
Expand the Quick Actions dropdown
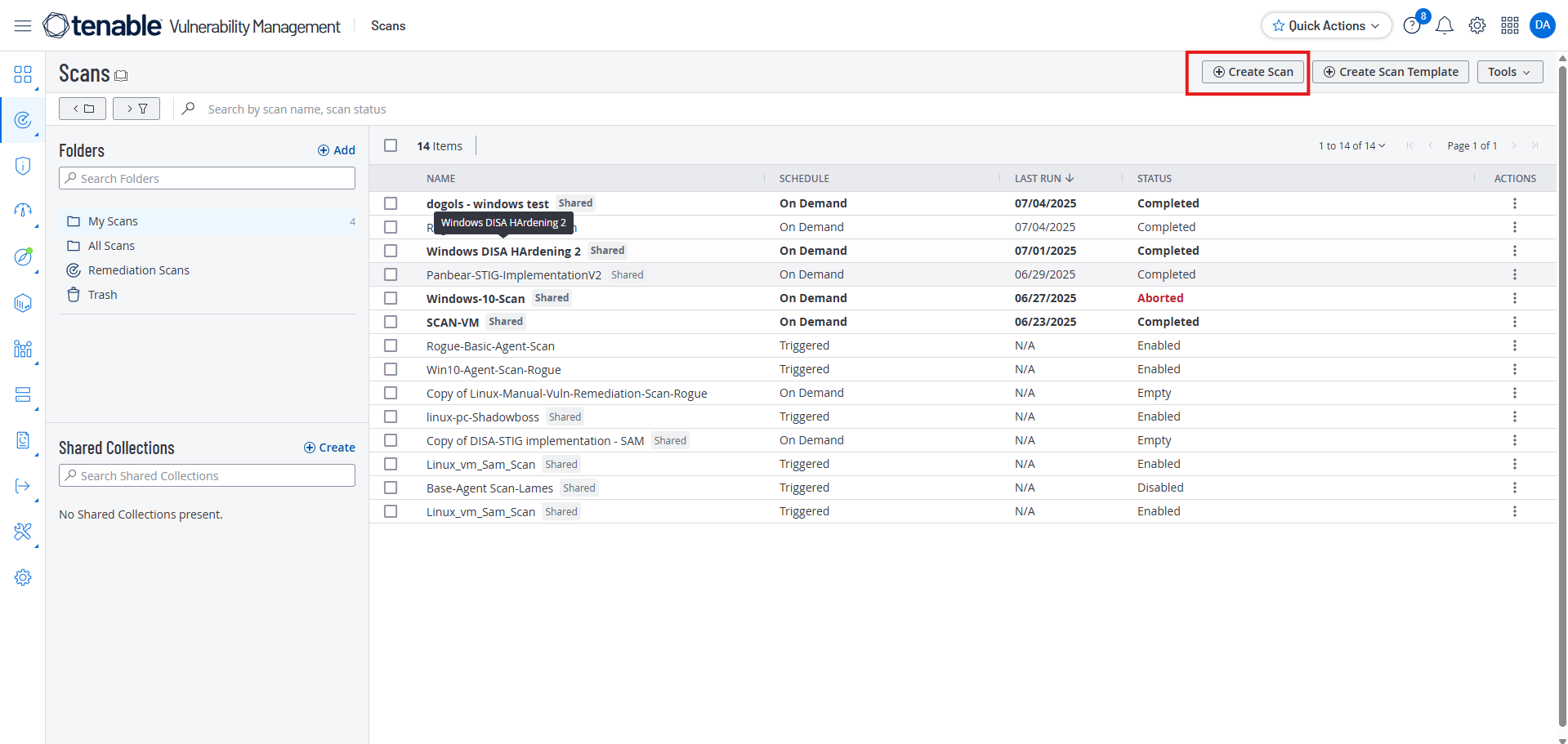(1325, 26)
